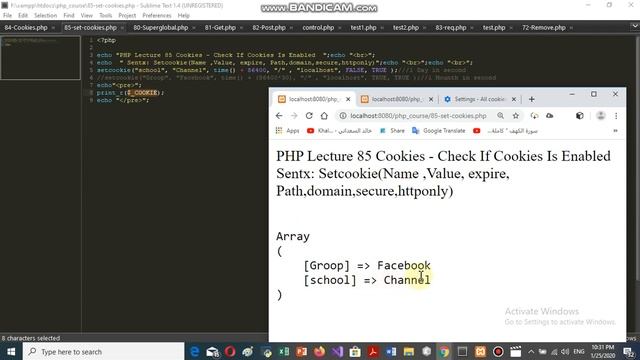View site information icon in address bar

tap(343, 116)
